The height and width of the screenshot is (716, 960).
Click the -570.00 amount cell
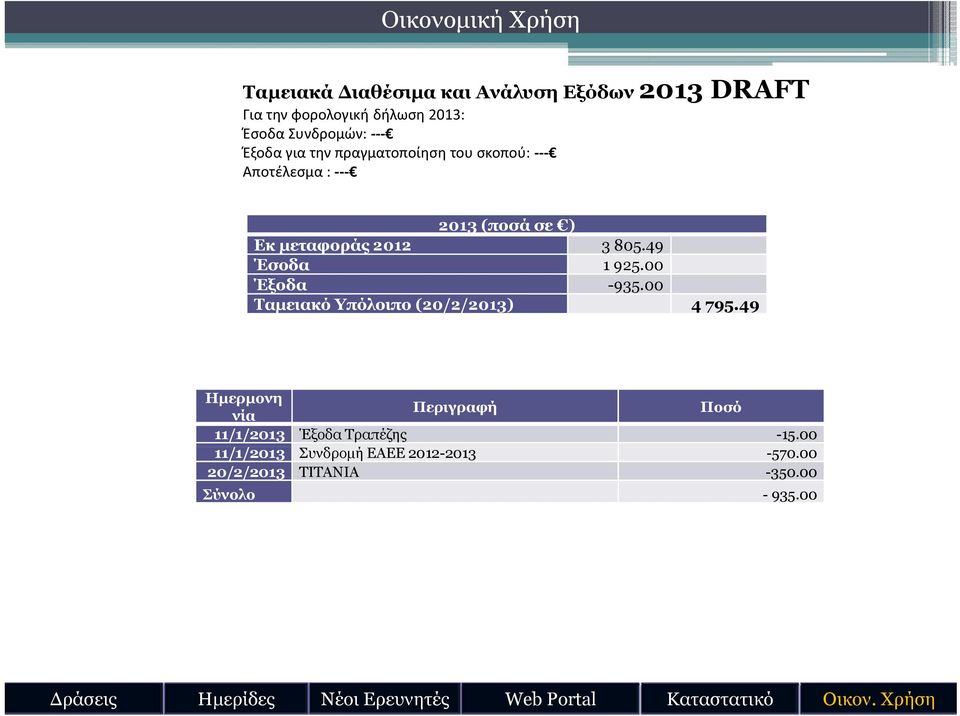pos(721,453)
